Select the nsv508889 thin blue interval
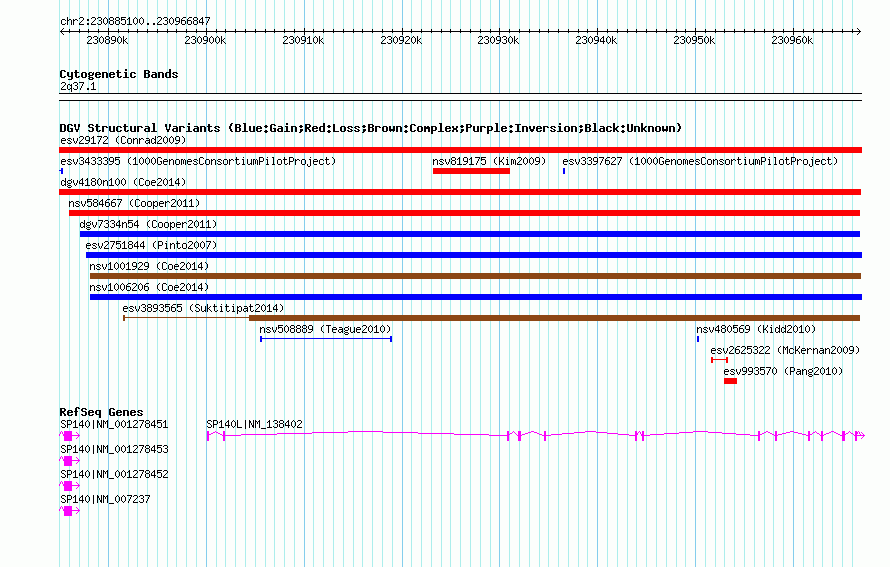The width and height of the screenshot is (890, 567). pos(326,339)
